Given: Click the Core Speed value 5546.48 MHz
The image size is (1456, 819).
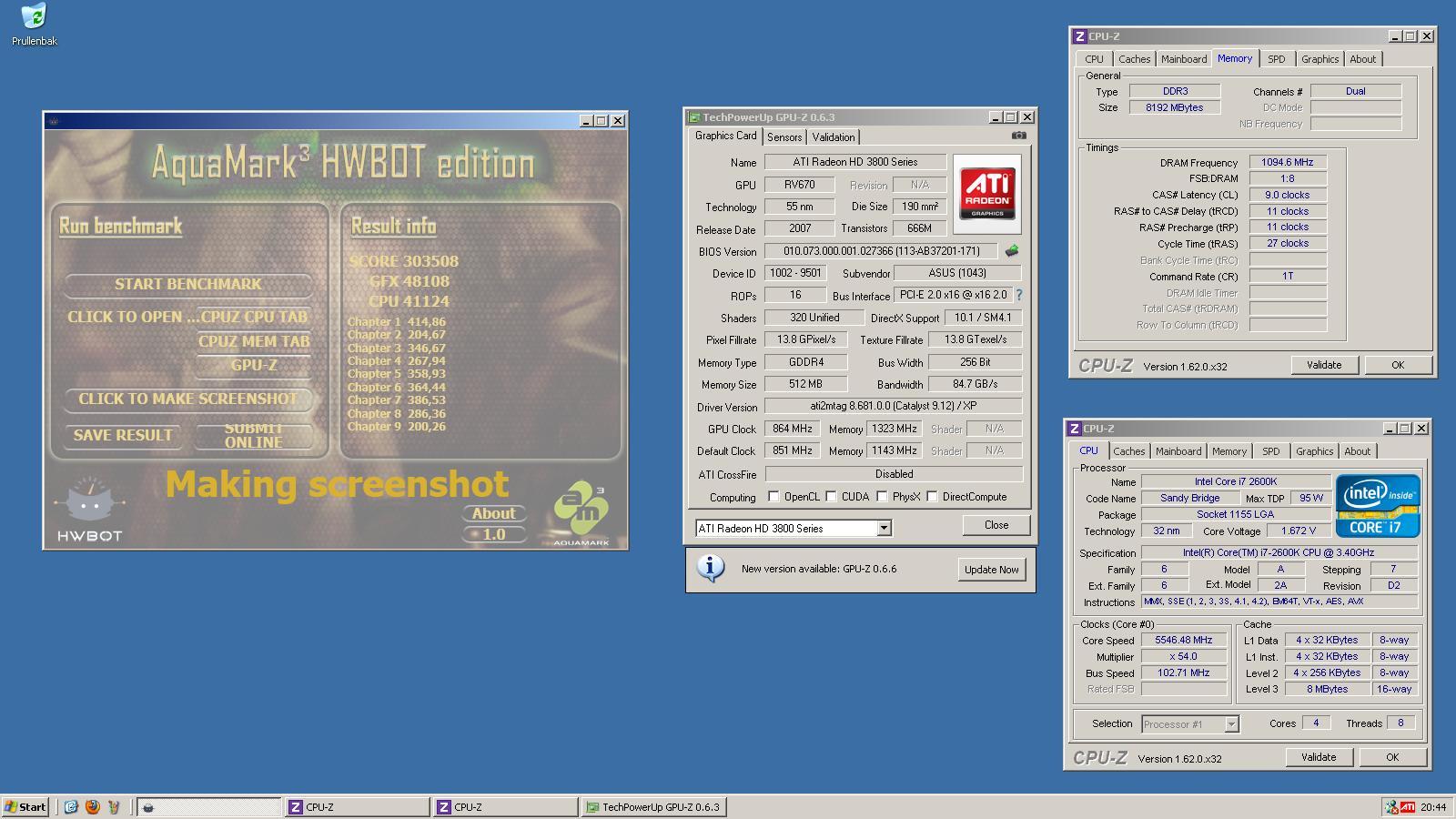Looking at the screenshot, I should click(1184, 640).
